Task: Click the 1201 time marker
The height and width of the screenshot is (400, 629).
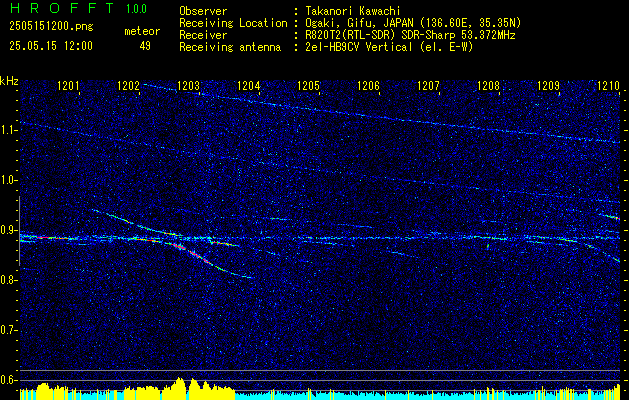Action: (x=69, y=86)
